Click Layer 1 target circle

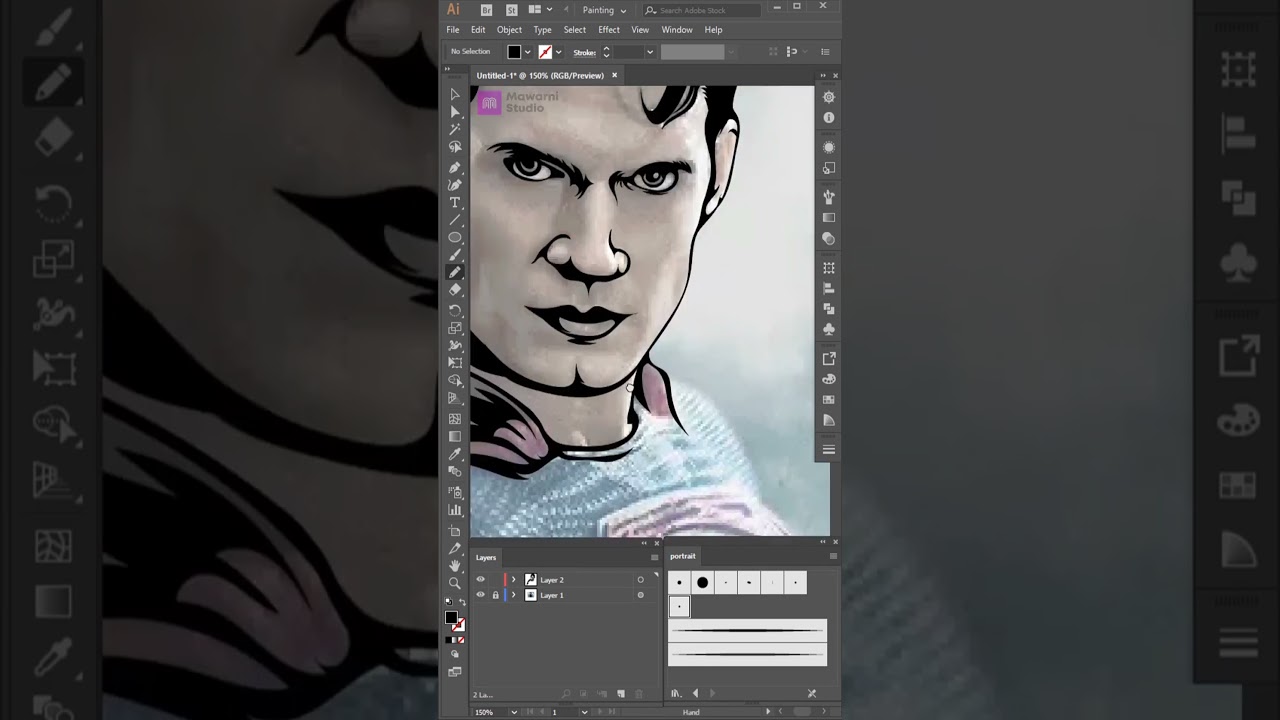pyautogui.click(x=641, y=595)
